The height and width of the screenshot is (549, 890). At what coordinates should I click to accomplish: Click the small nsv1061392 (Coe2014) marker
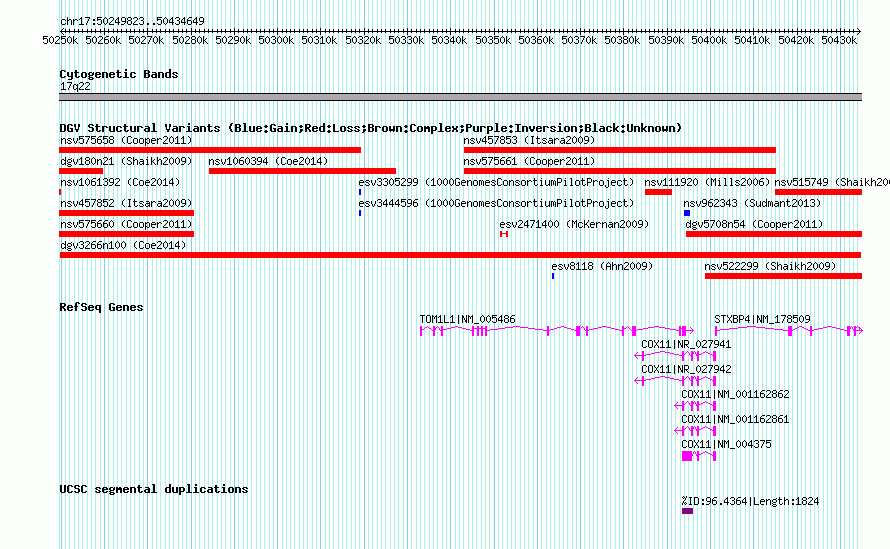point(60,192)
